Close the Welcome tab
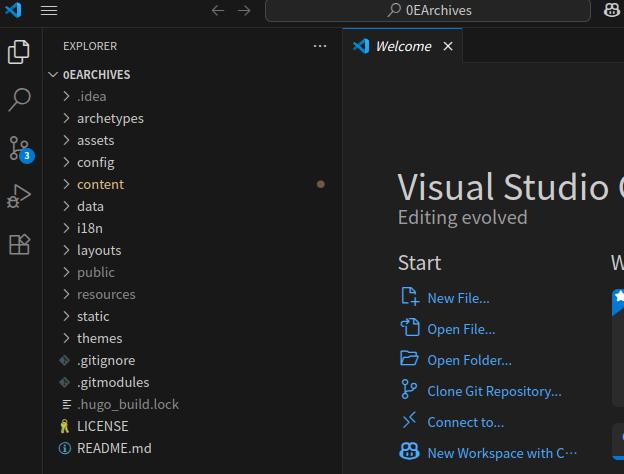624x474 pixels. 448,46
